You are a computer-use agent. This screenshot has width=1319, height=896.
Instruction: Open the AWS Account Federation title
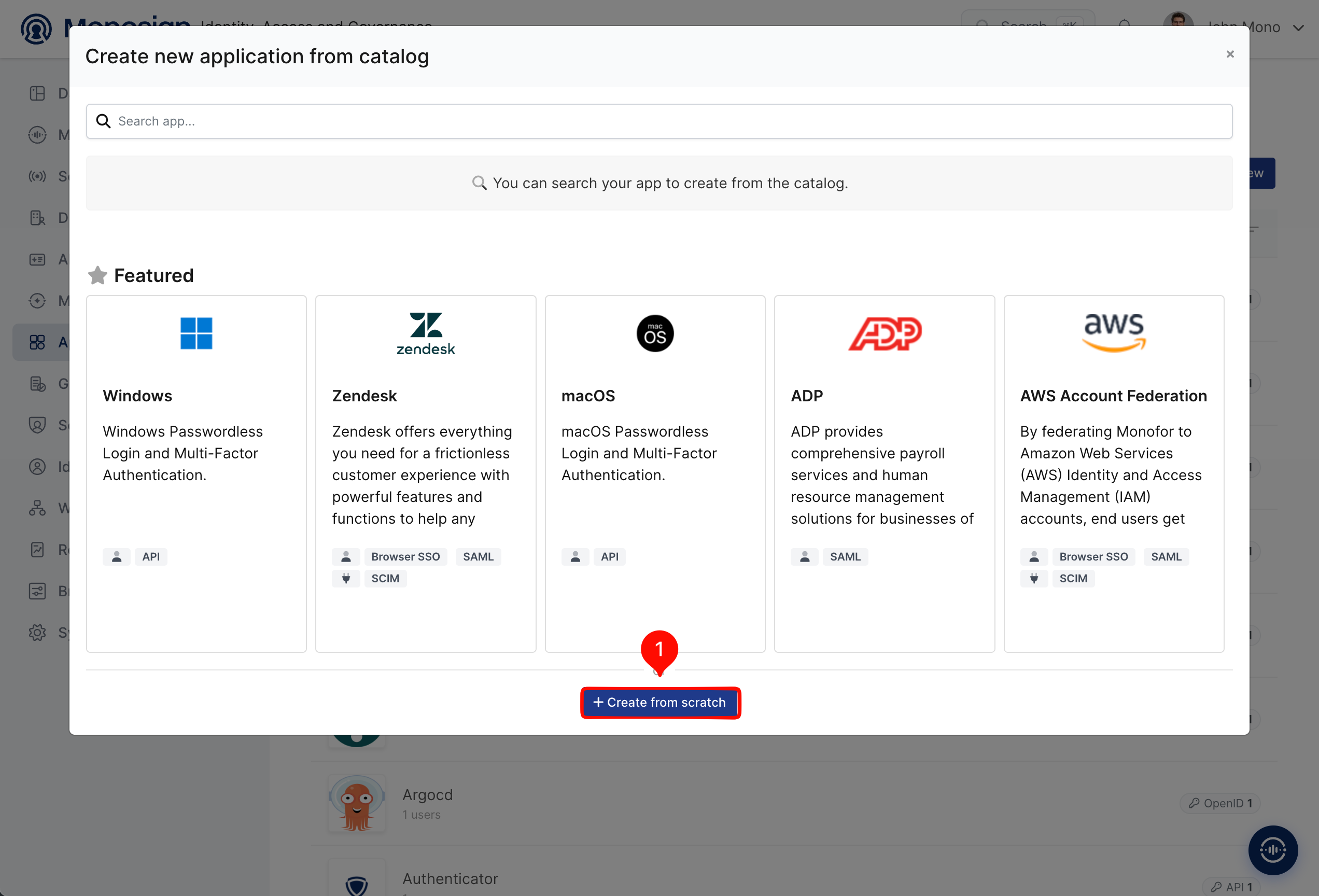(1113, 396)
